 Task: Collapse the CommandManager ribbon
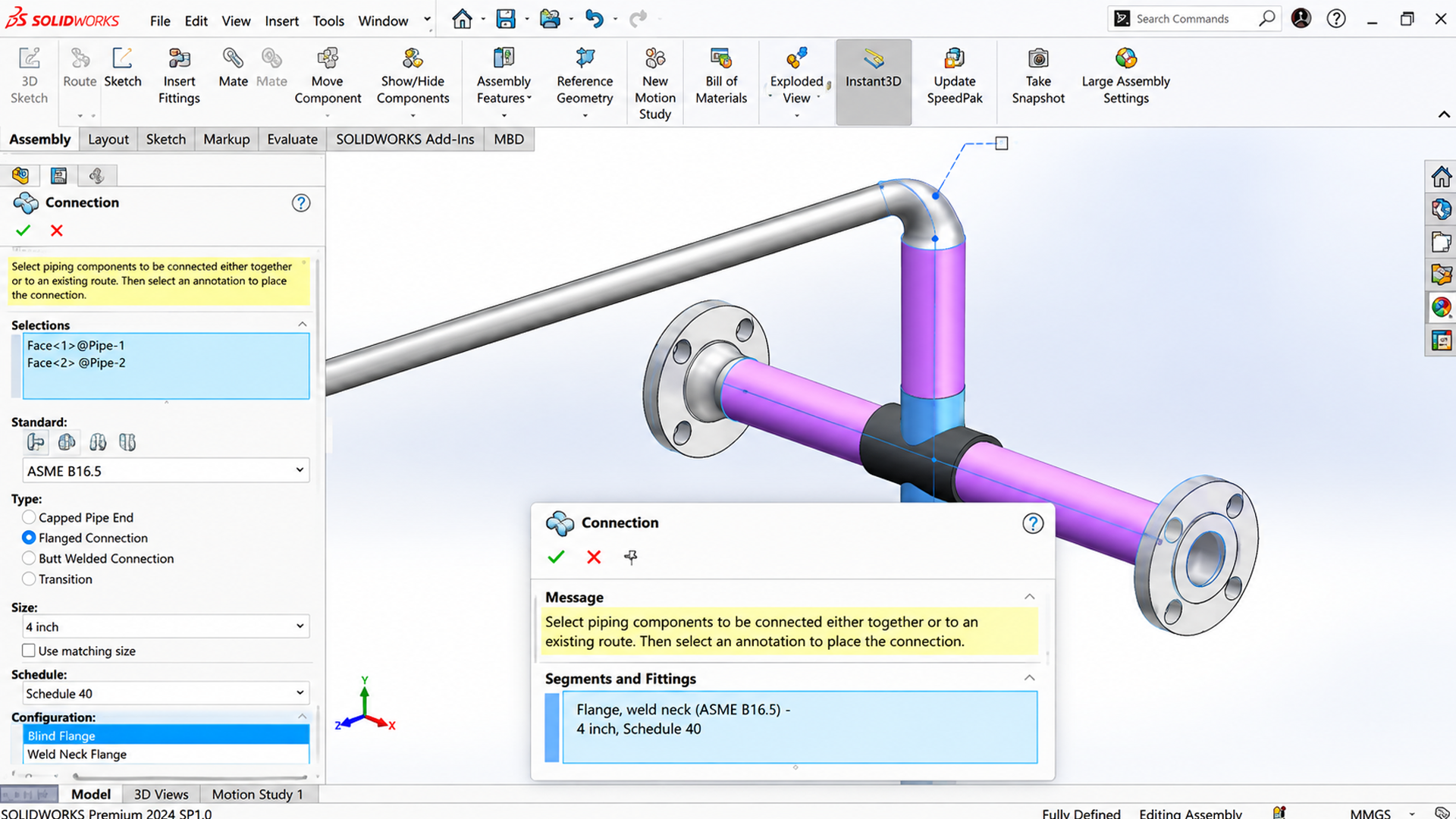coord(1444,115)
